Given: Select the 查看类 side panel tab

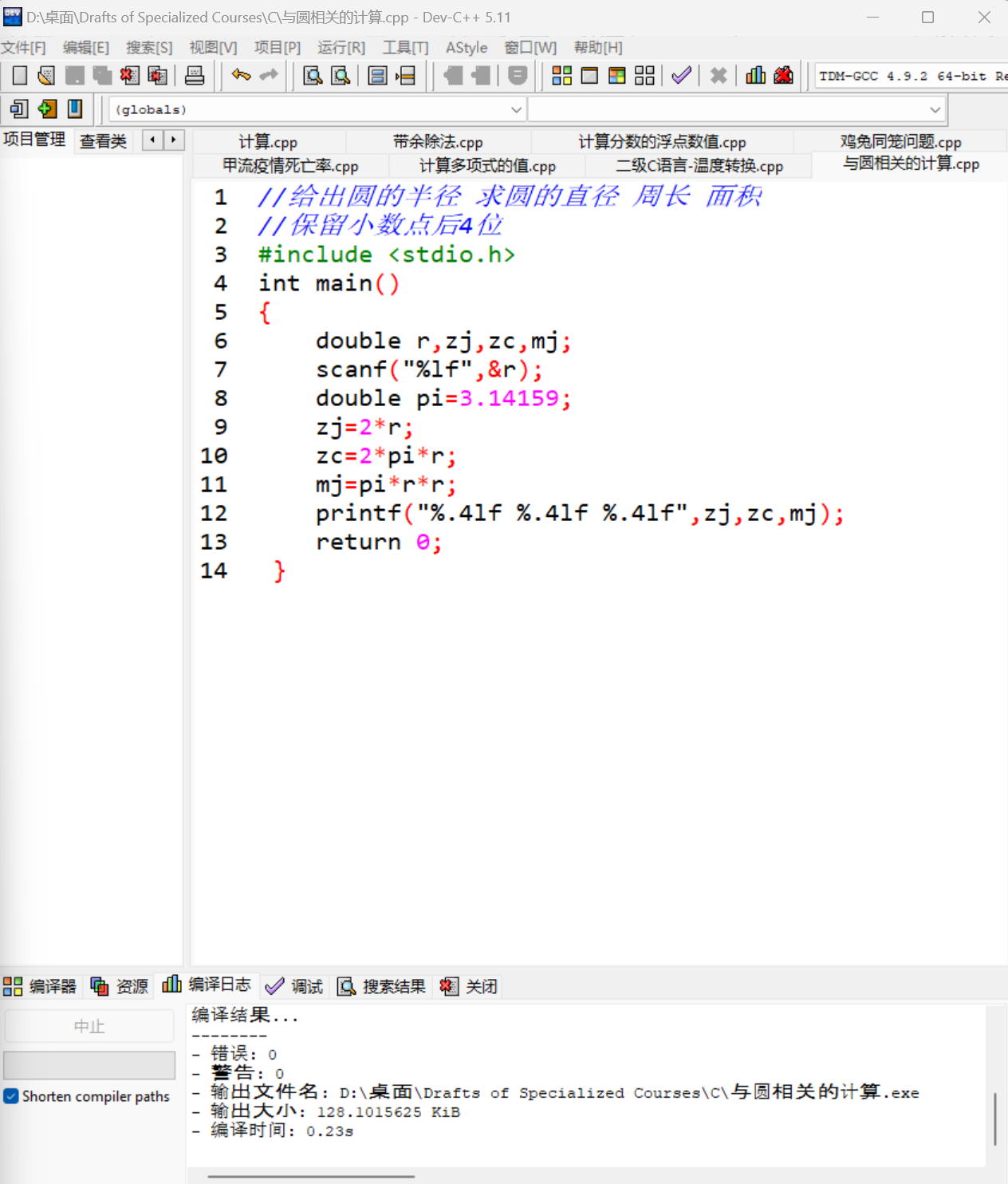Looking at the screenshot, I should [103, 141].
